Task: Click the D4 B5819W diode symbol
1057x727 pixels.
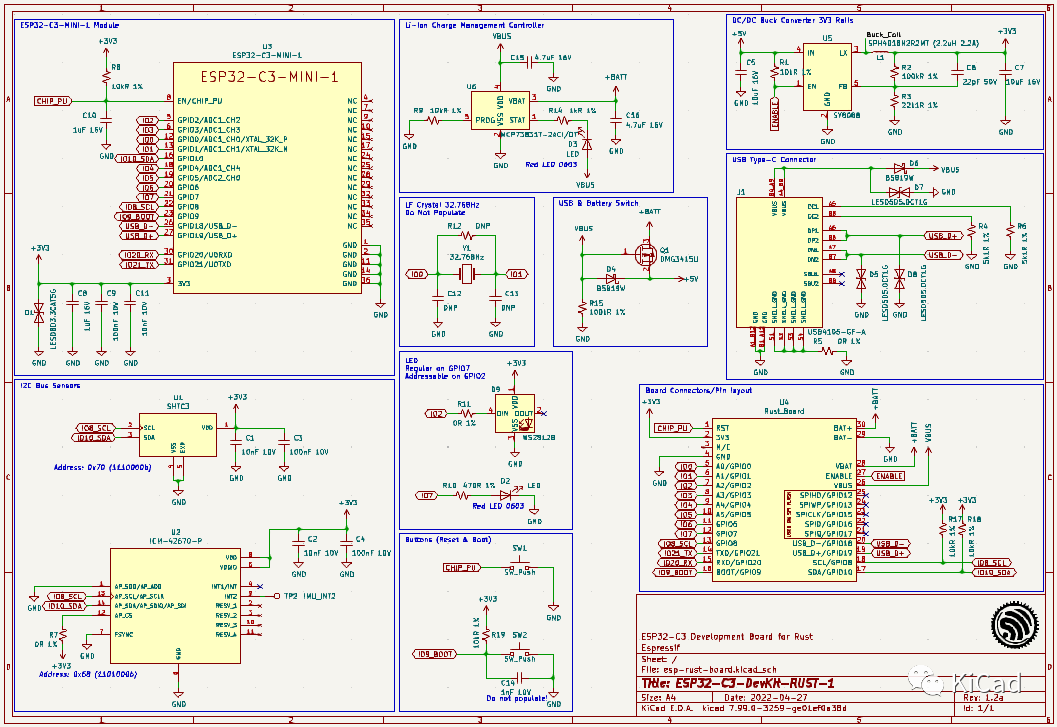Action: (611, 279)
